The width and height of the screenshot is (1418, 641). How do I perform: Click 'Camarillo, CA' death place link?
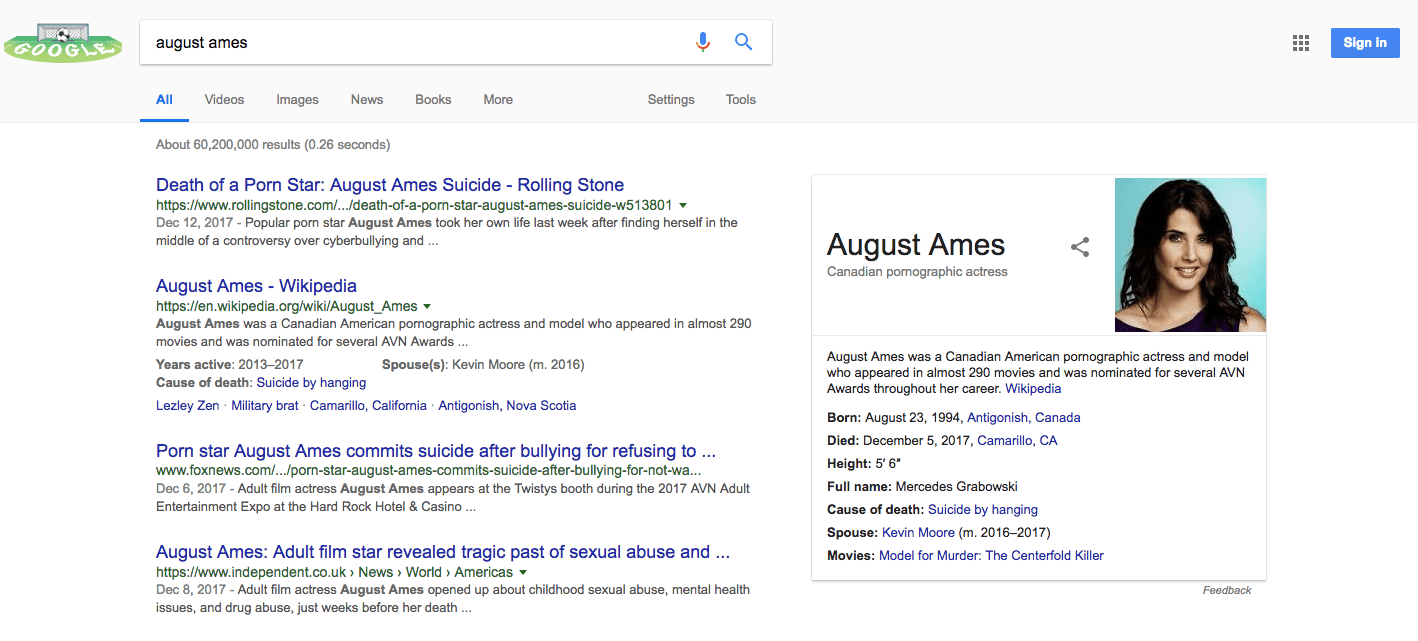[1017, 441]
